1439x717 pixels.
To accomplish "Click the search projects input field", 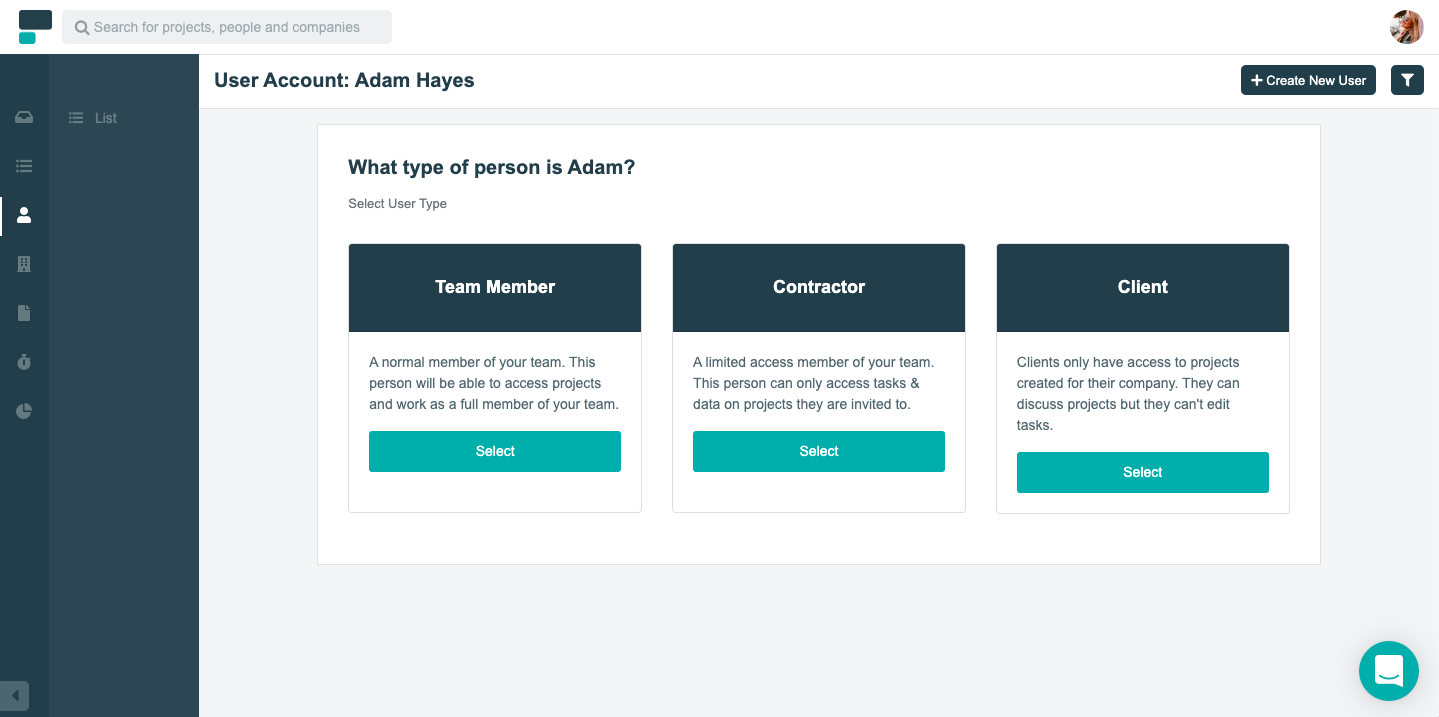I will pos(227,27).
